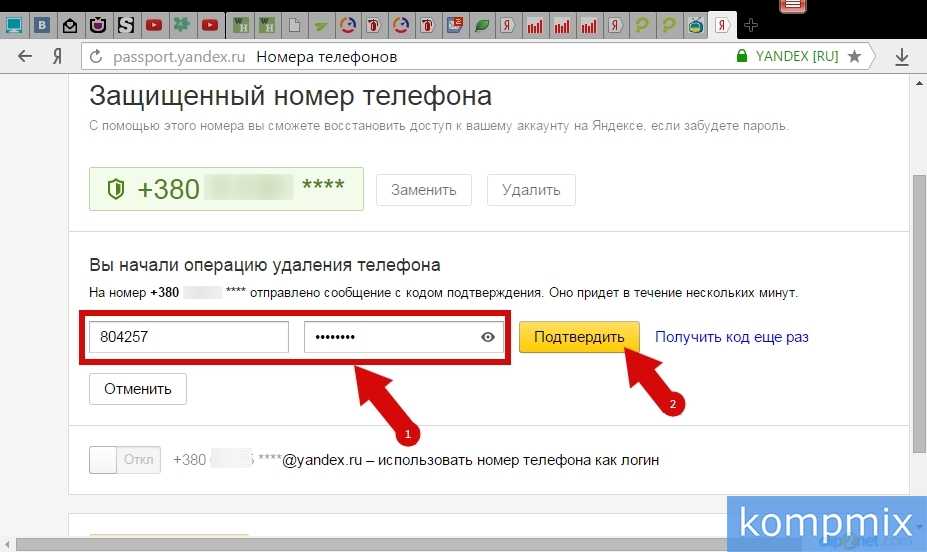Bookmark the page with star icon

click(854, 56)
